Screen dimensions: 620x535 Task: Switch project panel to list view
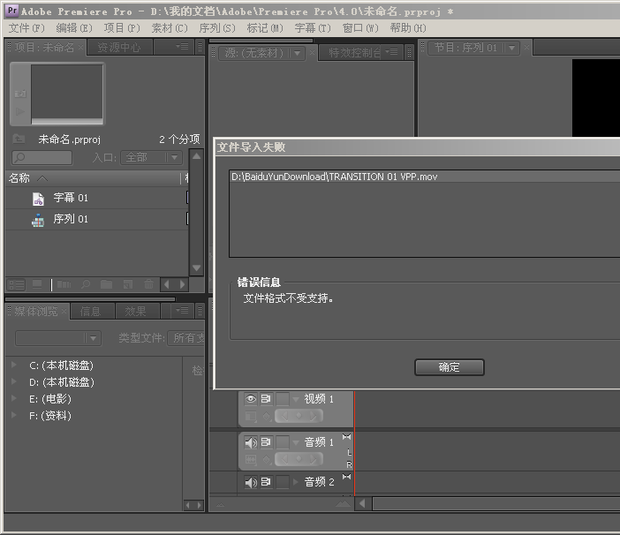17,285
